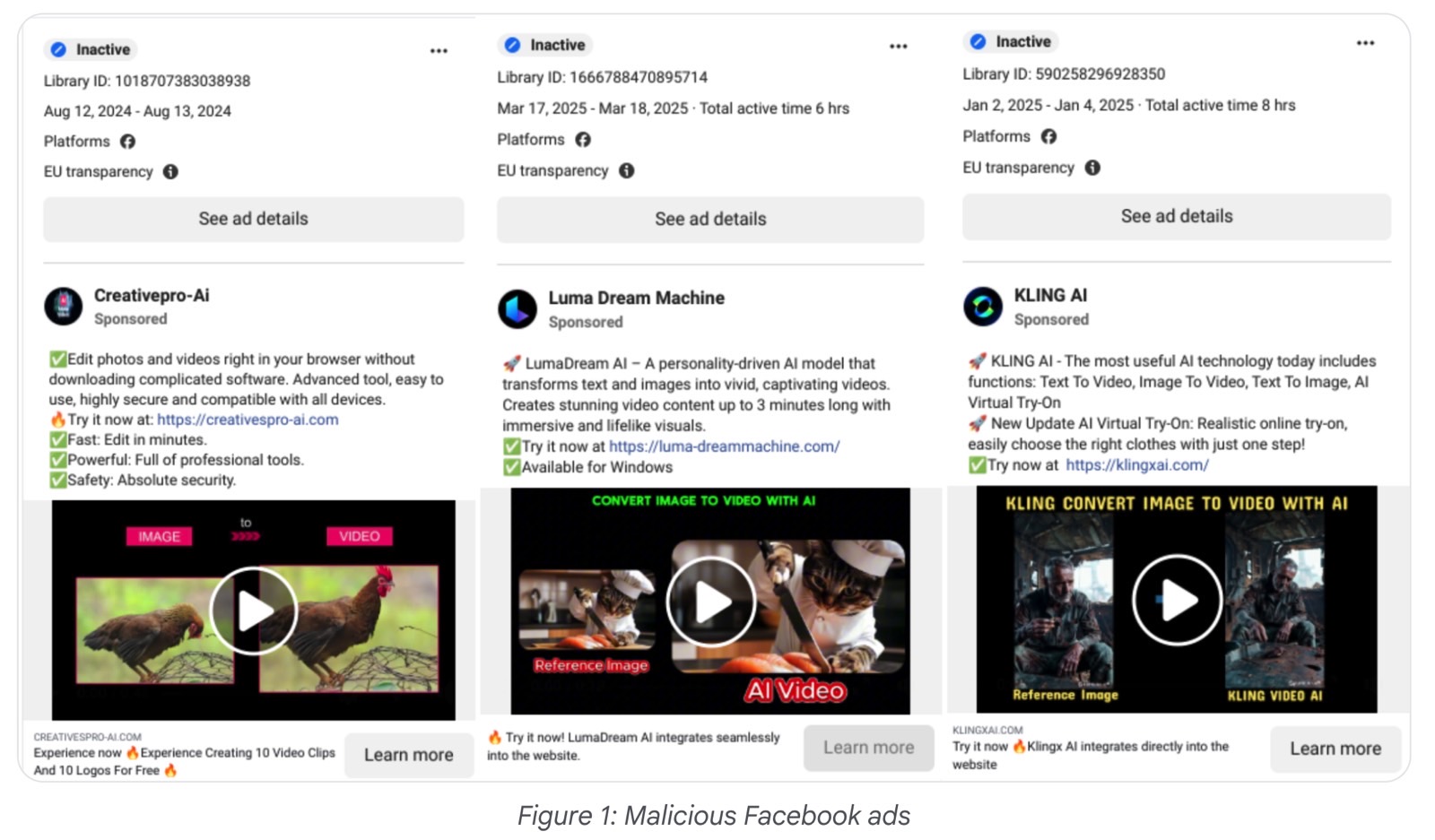Click the Inactive status badge icon for Library ID 590258296928350
The height and width of the screenshot is (840, 1435).
point(978,41)
